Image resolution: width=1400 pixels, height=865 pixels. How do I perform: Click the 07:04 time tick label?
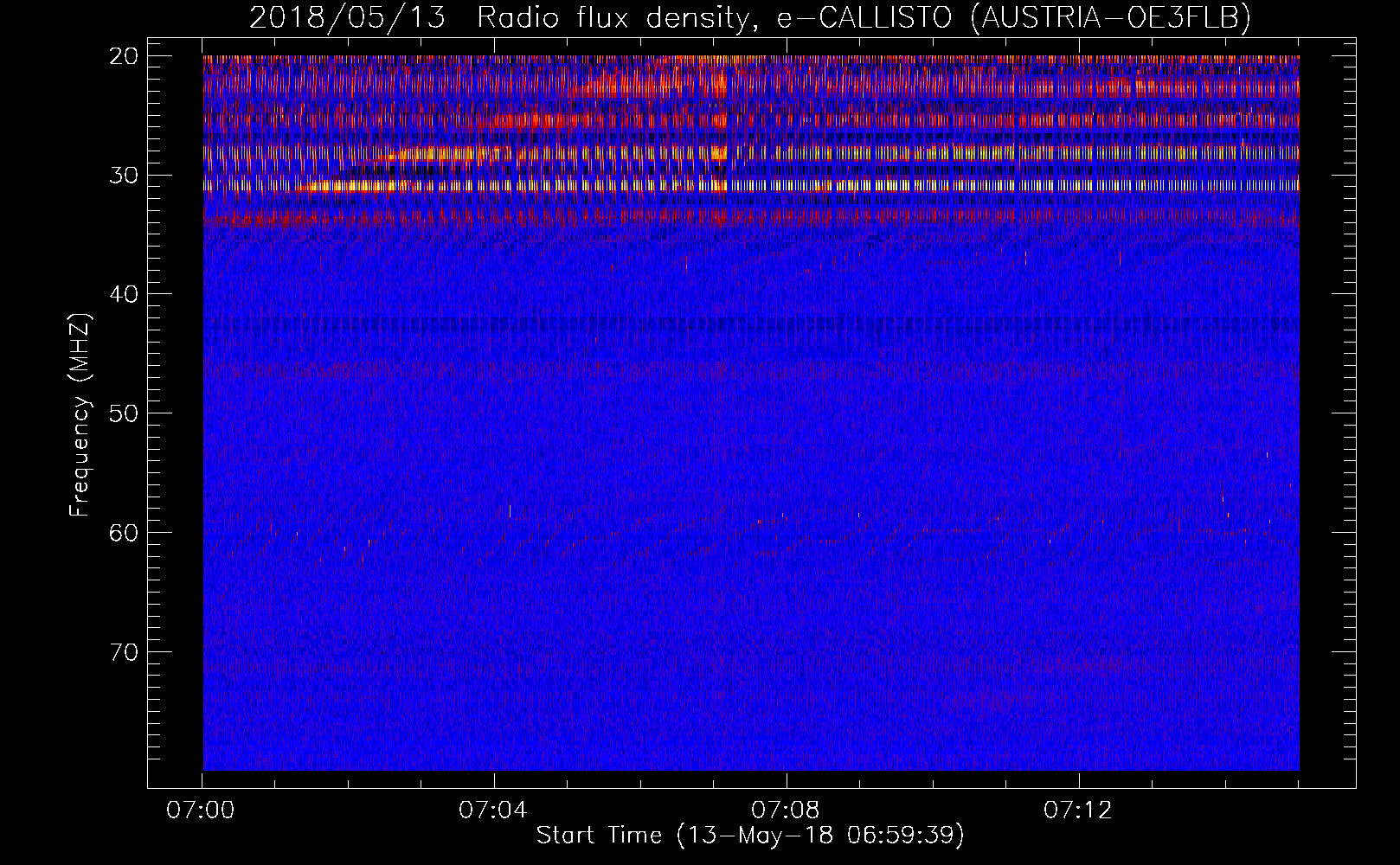coord(493,811)
